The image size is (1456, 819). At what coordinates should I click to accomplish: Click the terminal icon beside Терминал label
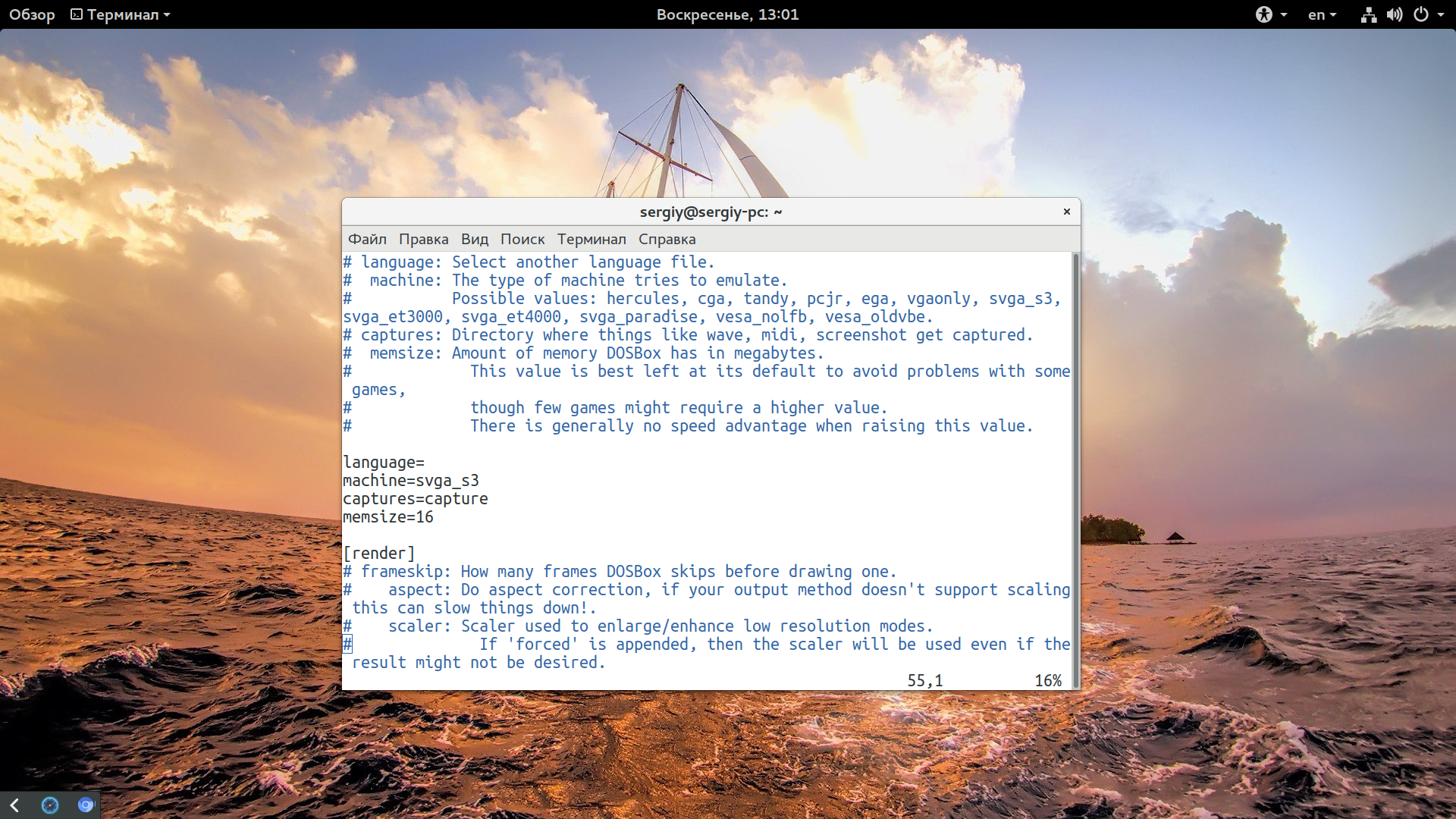coord(77,14)
